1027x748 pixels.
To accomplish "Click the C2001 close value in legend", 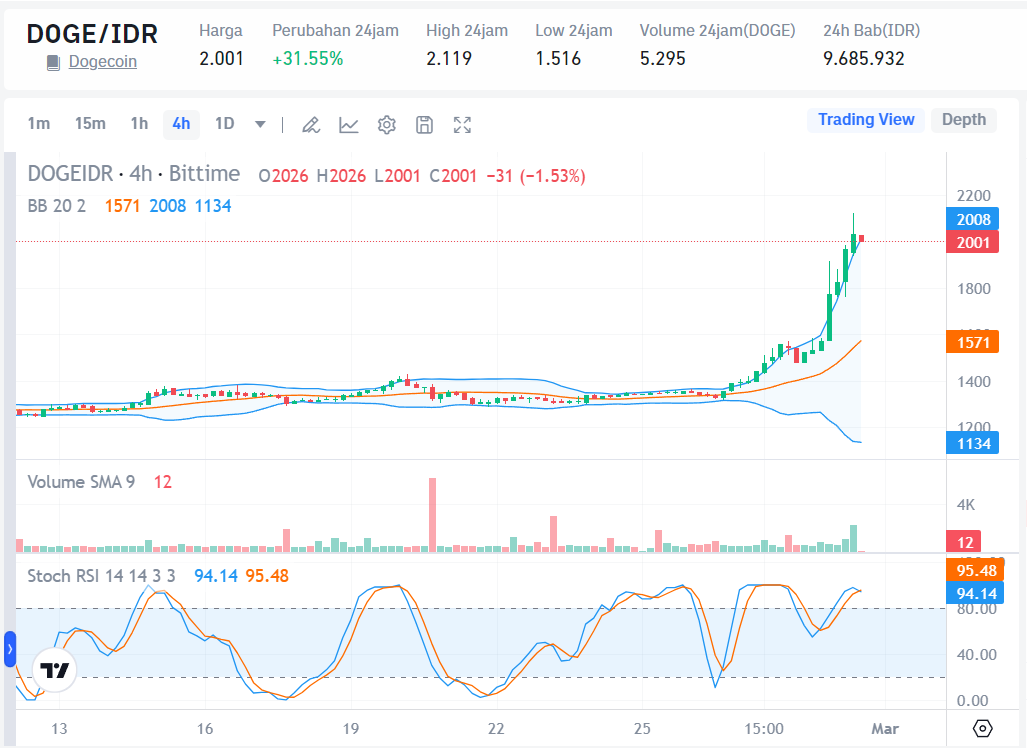I will point(453,176).
